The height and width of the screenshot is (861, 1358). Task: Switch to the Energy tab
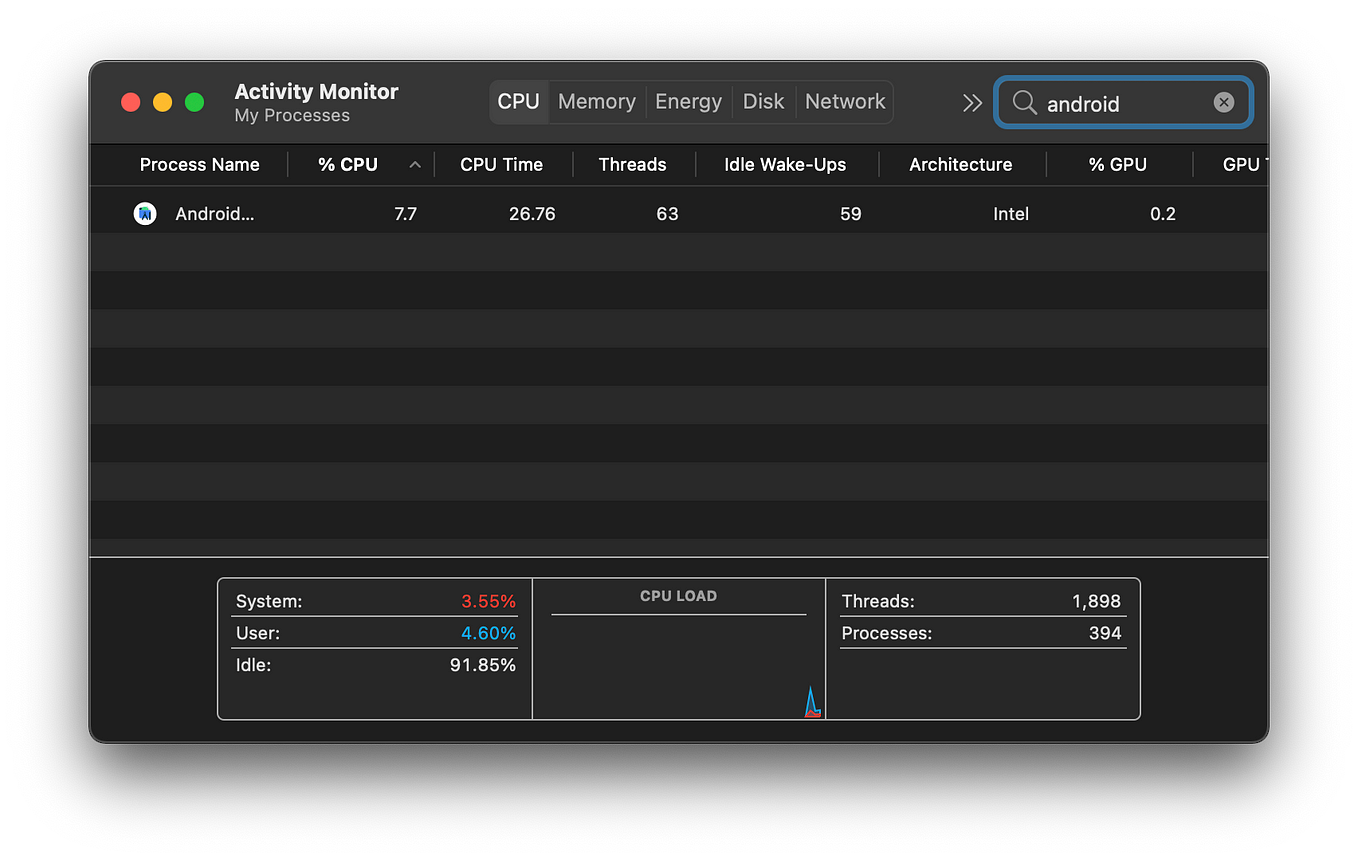tap(688, 102)
